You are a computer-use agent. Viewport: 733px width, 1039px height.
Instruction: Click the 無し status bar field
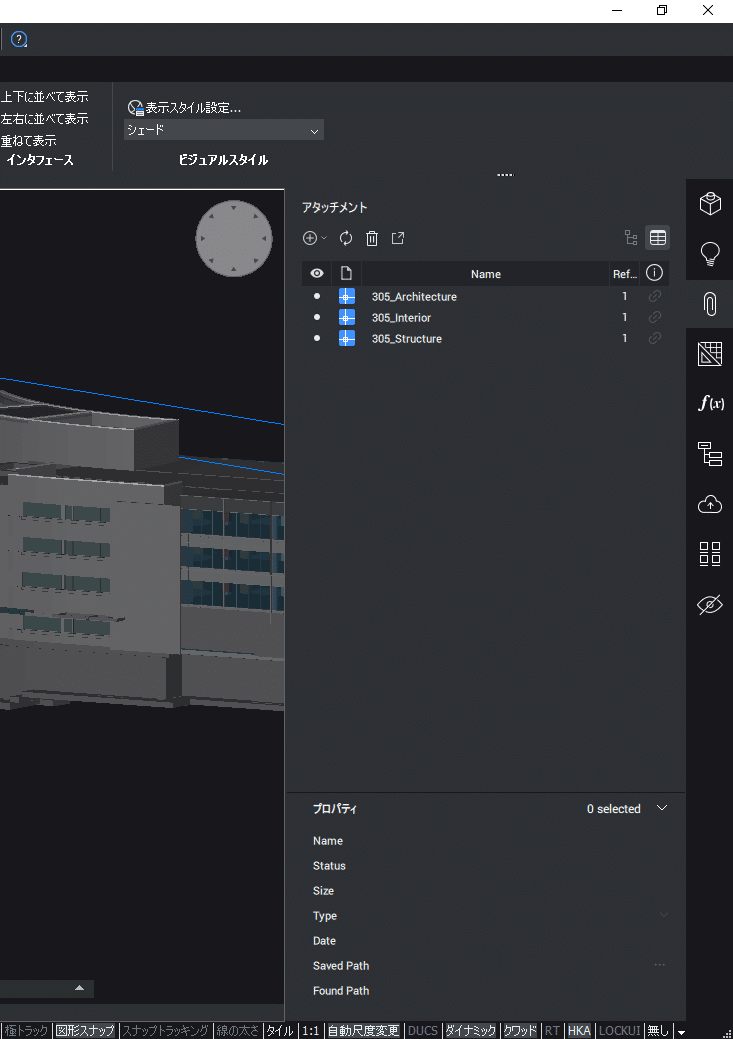pyautogui.click(x=658, y=1030)
